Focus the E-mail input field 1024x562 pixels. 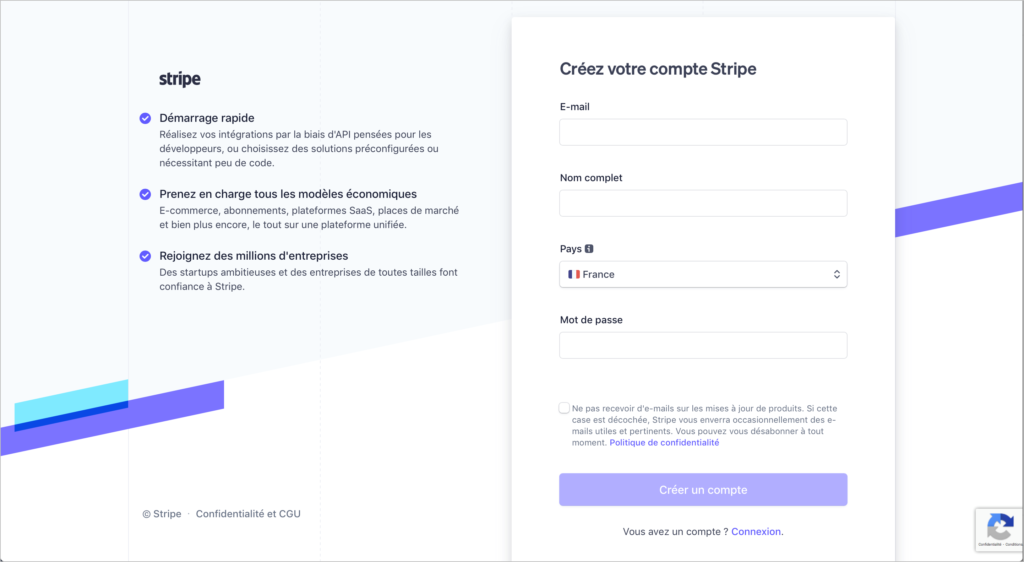pos(703,132)
